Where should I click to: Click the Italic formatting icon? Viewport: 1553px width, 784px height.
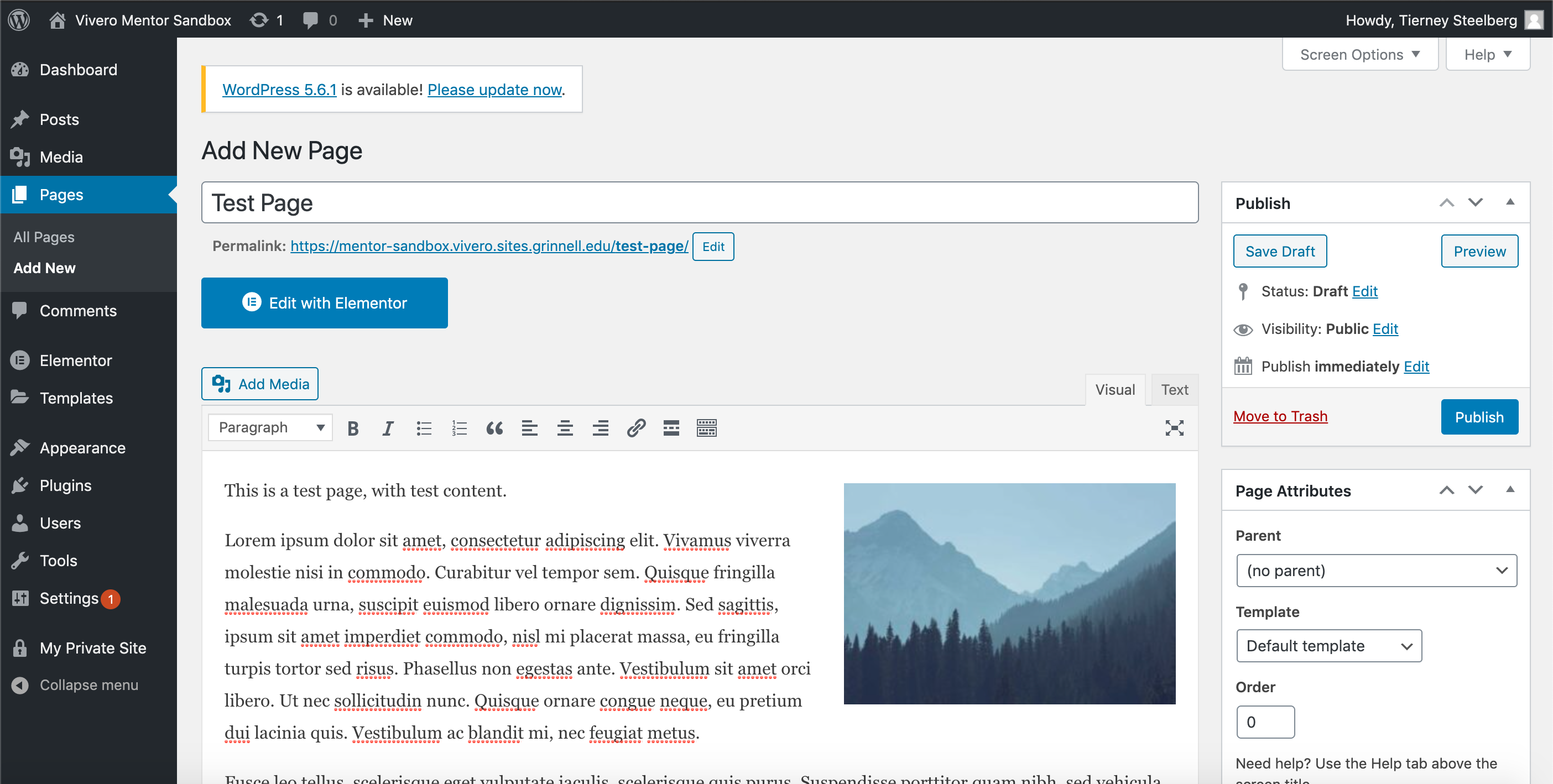coord(388,428)
